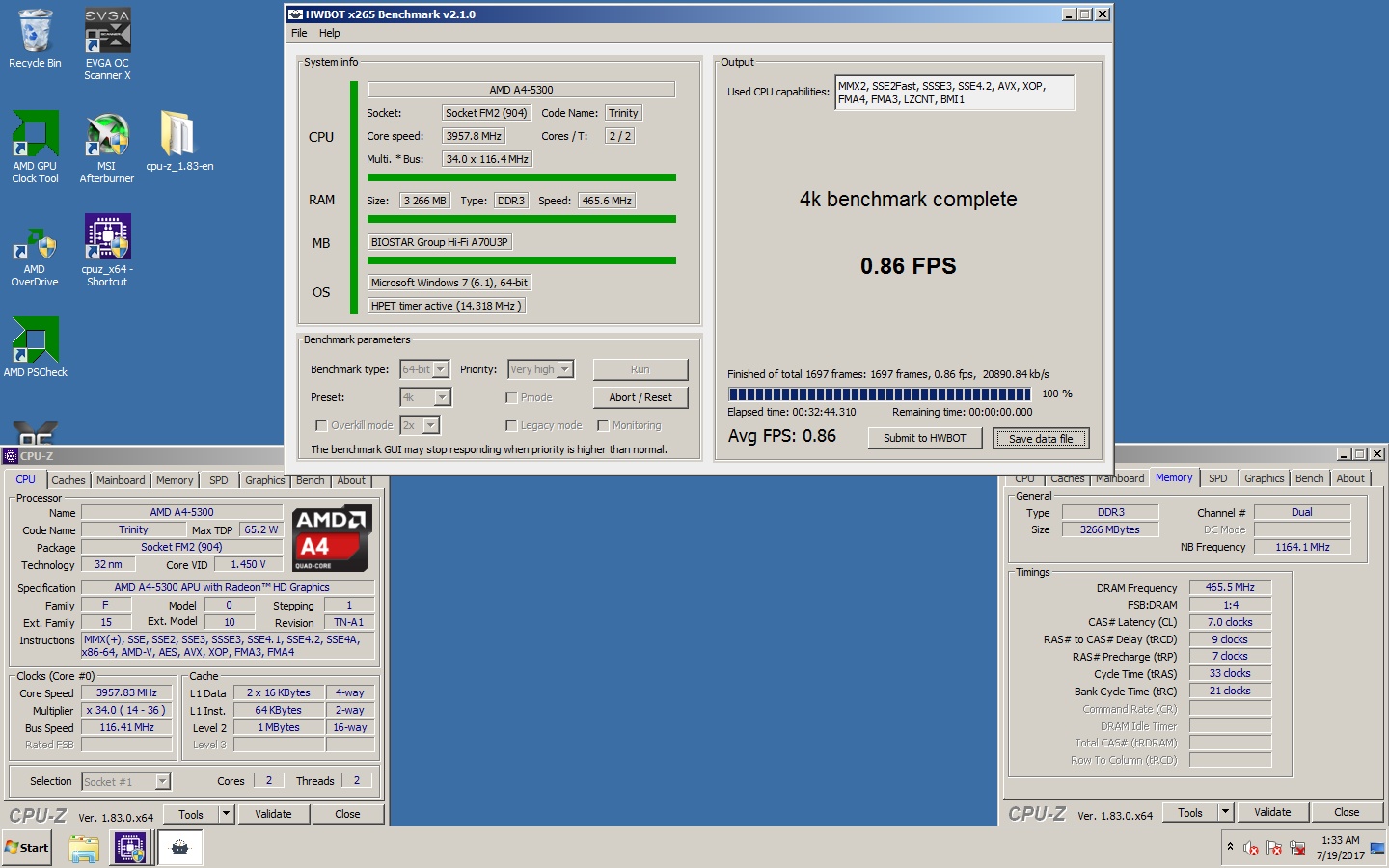Open the Benchmark type 64-bit dropdown
This screenshot has height=868, width=1389.
pos(425,369)
